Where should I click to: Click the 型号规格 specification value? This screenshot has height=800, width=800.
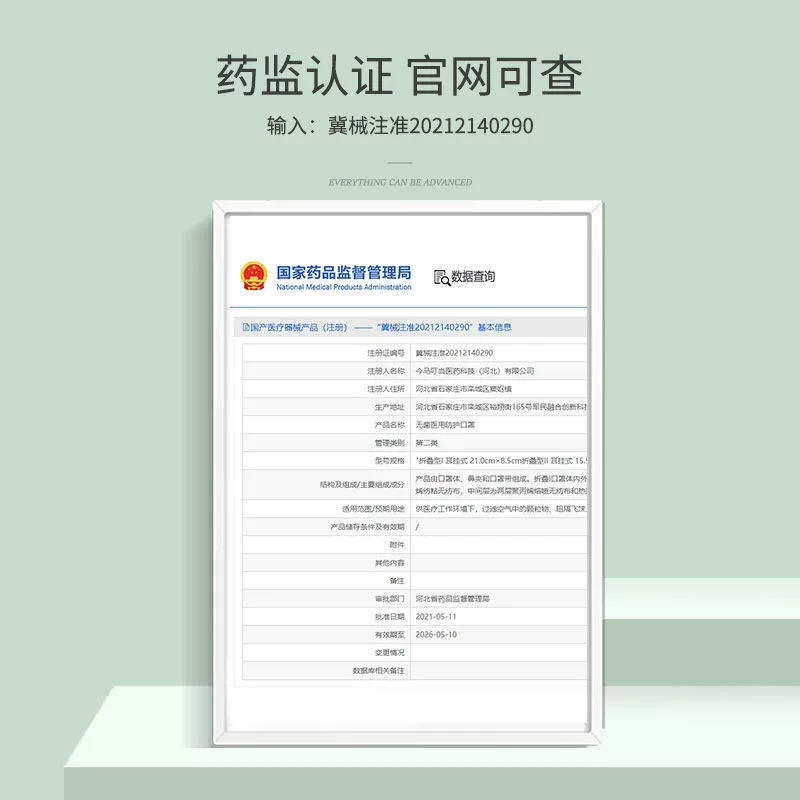point(500,460)
